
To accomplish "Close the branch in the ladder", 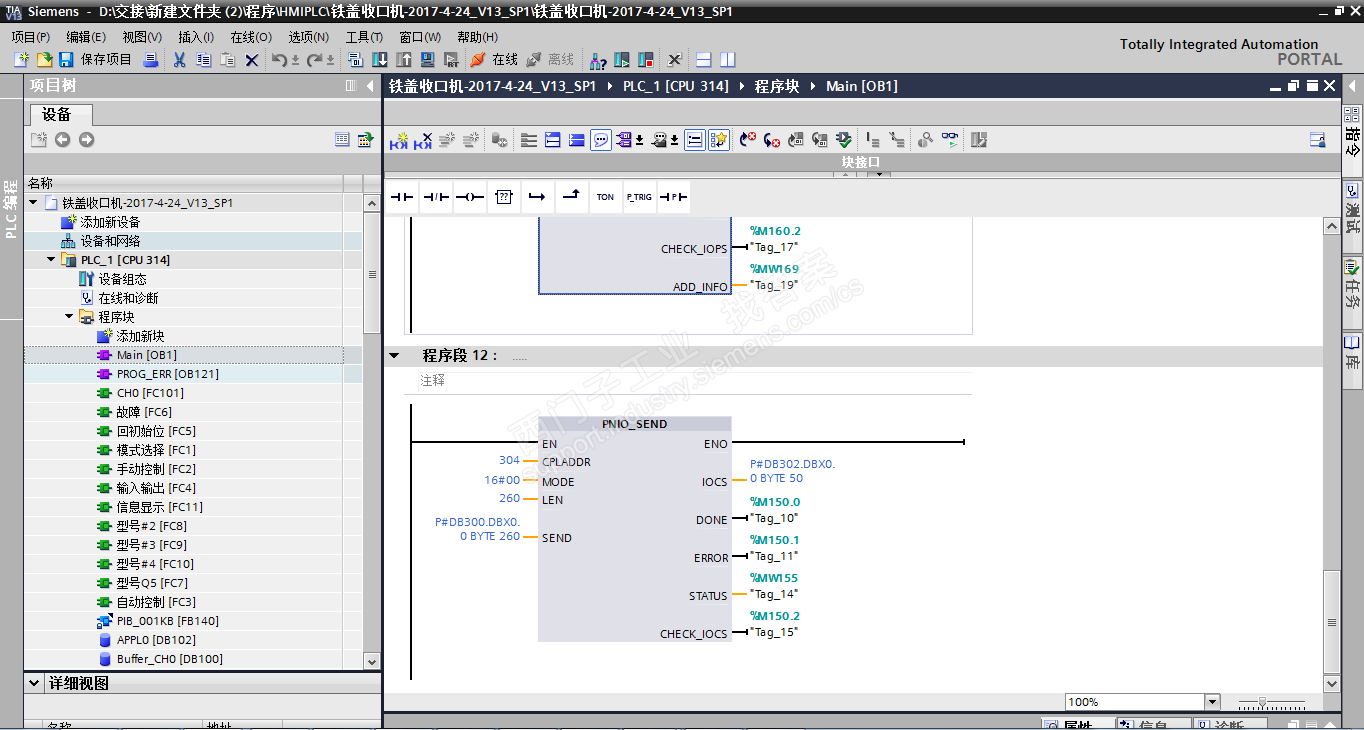I will tap(571, 197).
